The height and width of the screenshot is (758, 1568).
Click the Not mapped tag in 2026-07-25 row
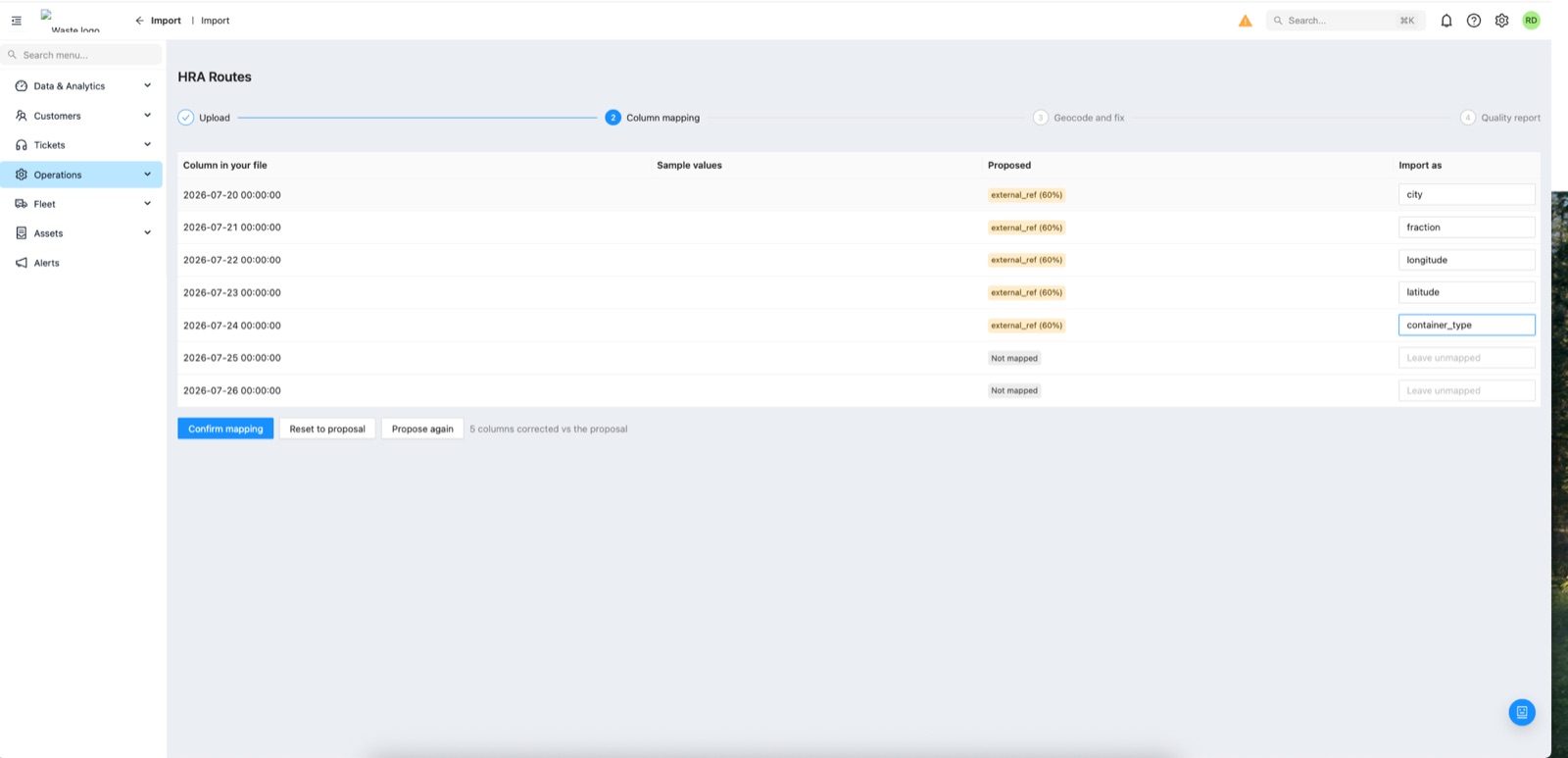click(1014, 358)
